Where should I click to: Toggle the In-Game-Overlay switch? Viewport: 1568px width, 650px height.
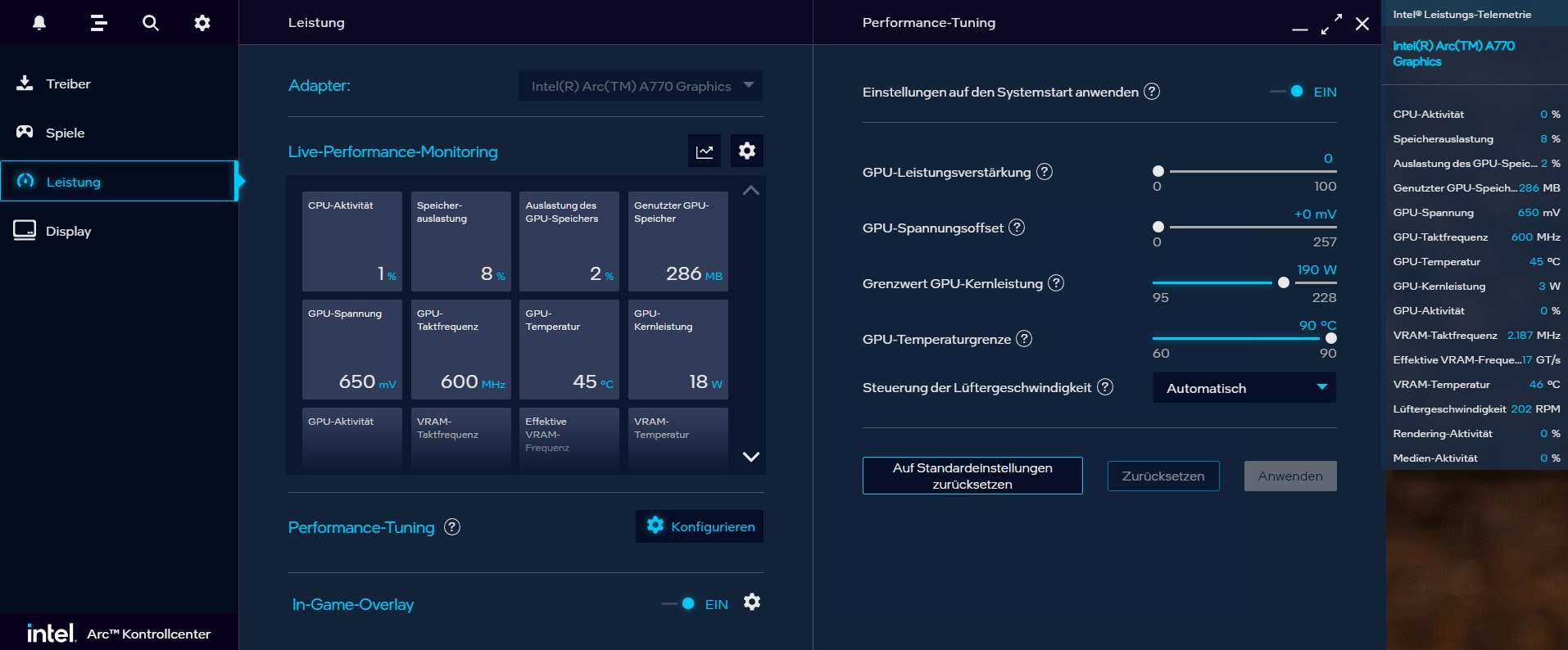coord(678,604)
